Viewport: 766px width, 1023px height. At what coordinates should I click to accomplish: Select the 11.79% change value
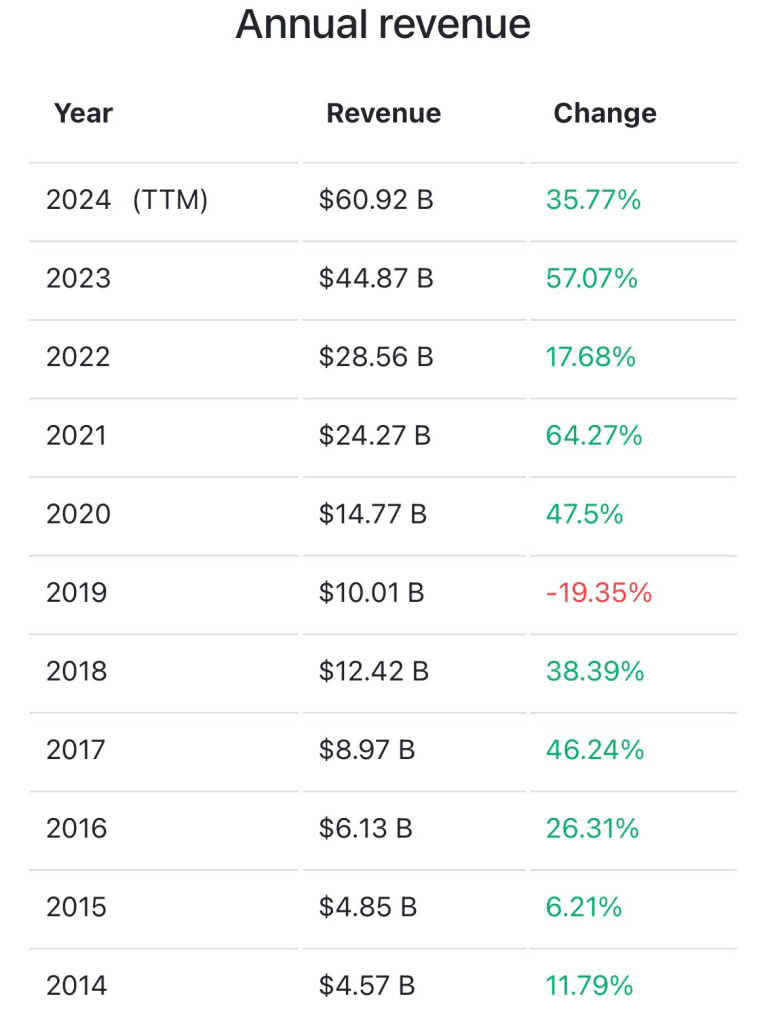(x=590, y=986)
